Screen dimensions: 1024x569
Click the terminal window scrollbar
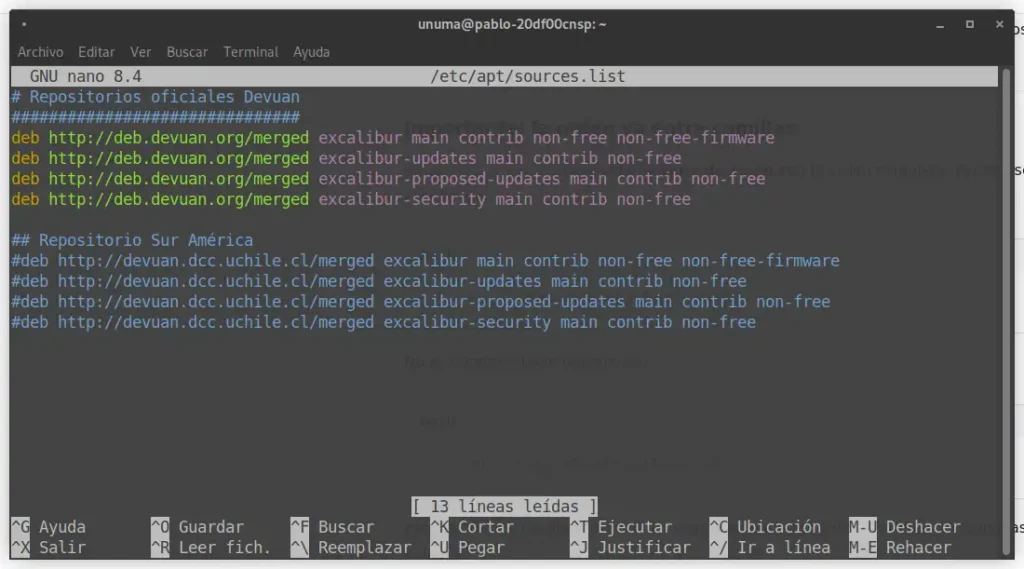click(x=1006, y=310)
